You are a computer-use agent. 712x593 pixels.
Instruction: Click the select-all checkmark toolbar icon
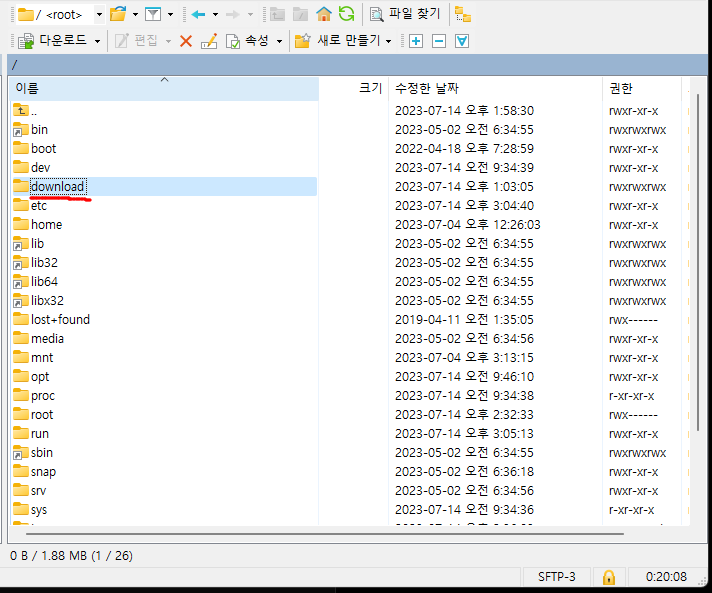pos(462,41)
